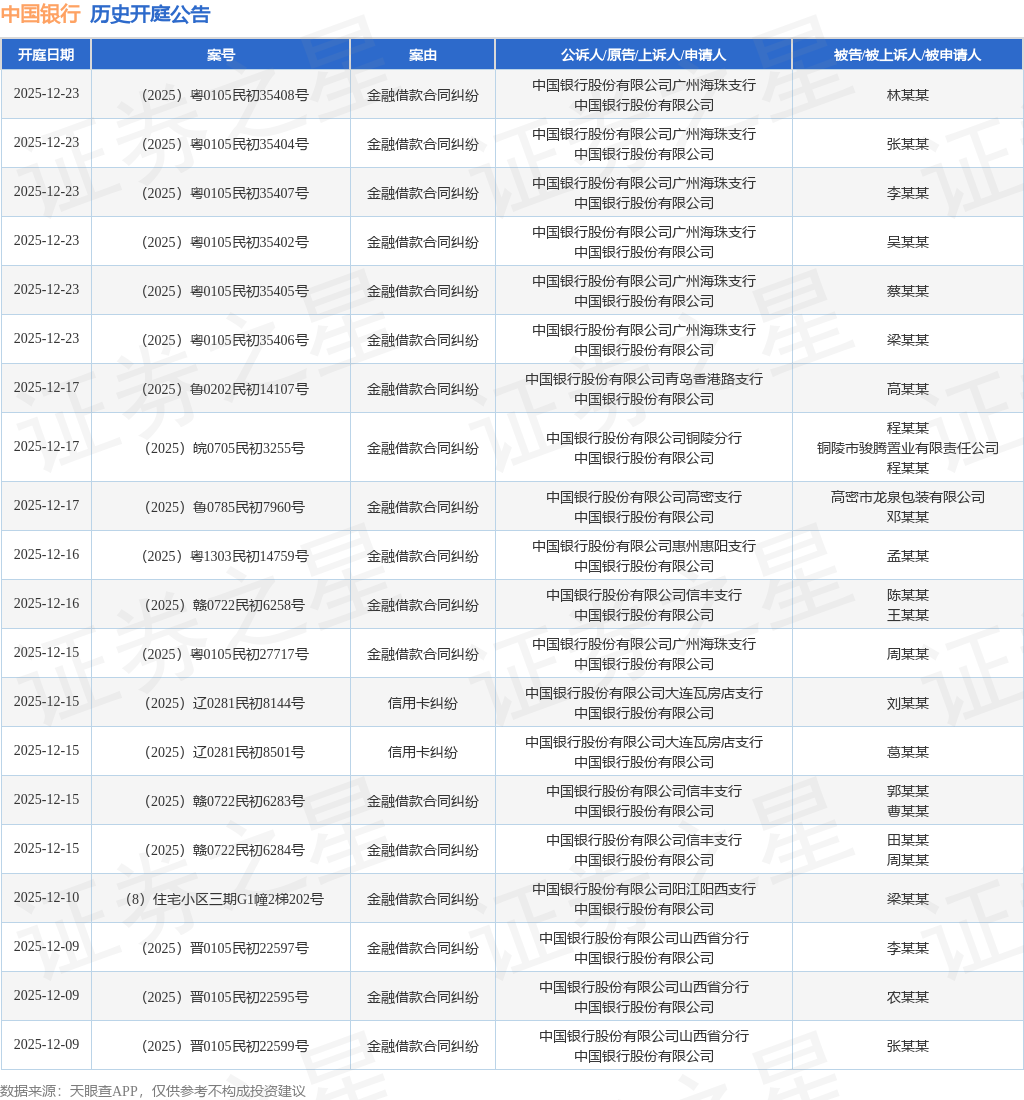The image size is (1024, 1100).
Task: Click plaintiff 中国银行股份有限公司高密支行
Action: [x=644, y=497]
